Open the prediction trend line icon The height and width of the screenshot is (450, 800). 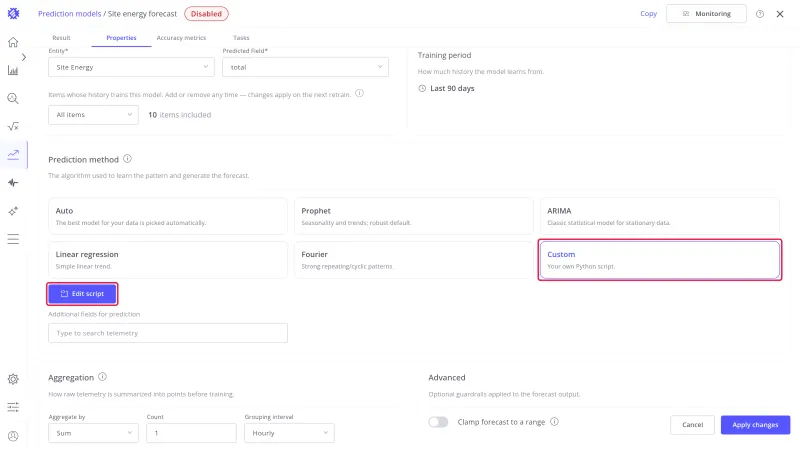coord(13,154)
